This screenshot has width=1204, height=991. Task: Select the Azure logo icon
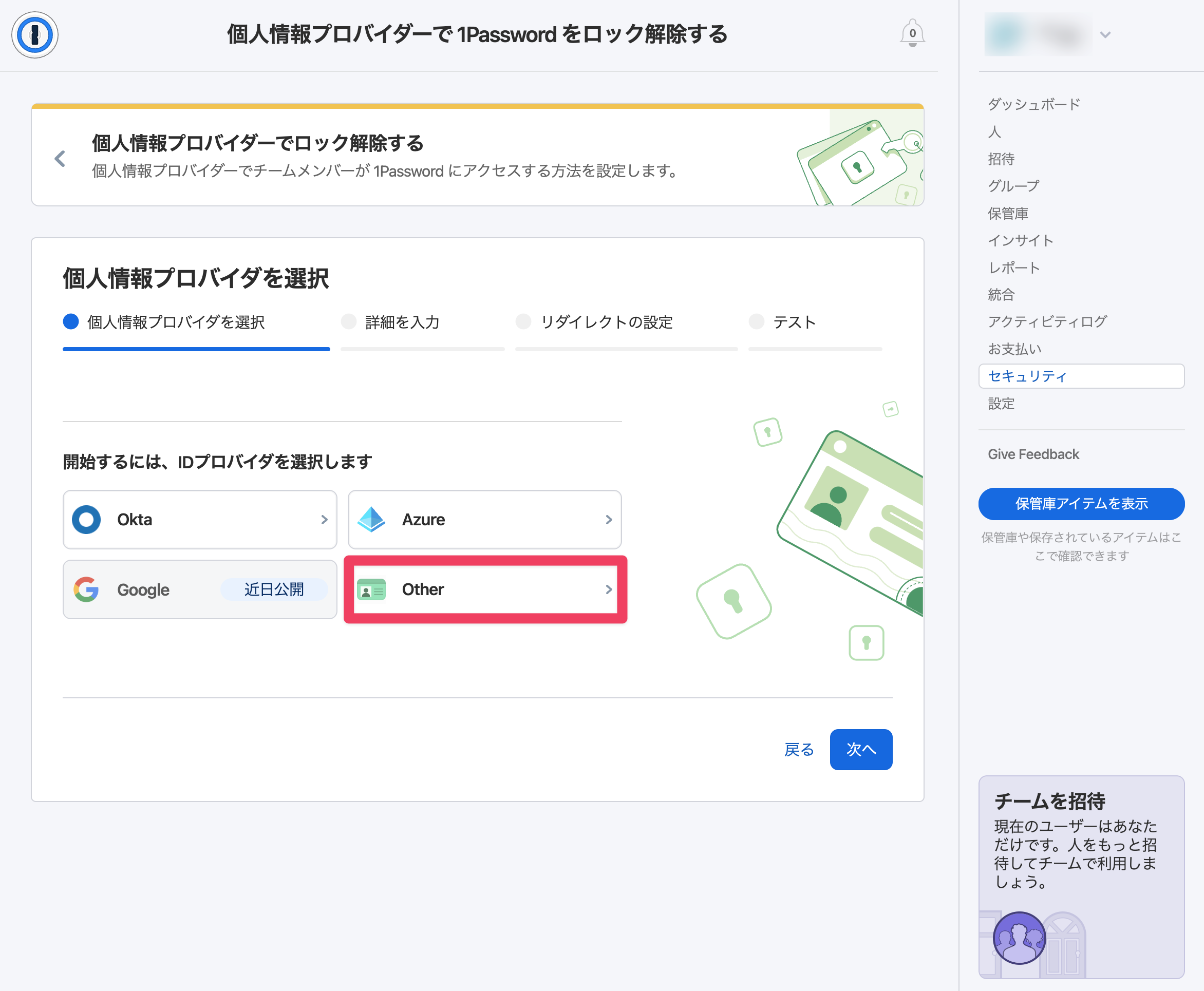pyautogui.click(x=371, y=520)
